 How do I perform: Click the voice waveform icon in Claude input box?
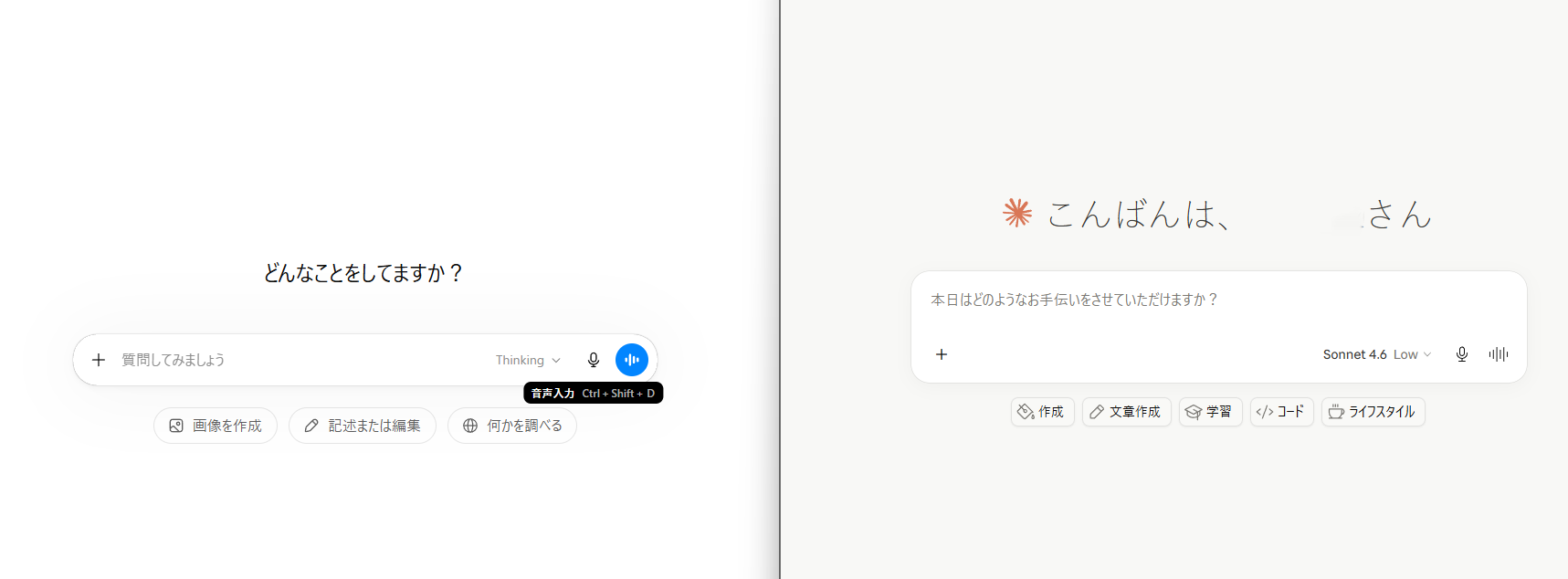[x=1499, y=354]
